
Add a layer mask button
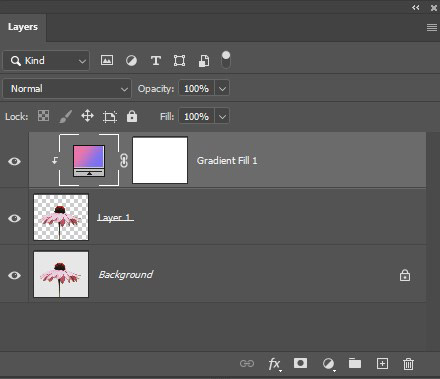point(300,363)
